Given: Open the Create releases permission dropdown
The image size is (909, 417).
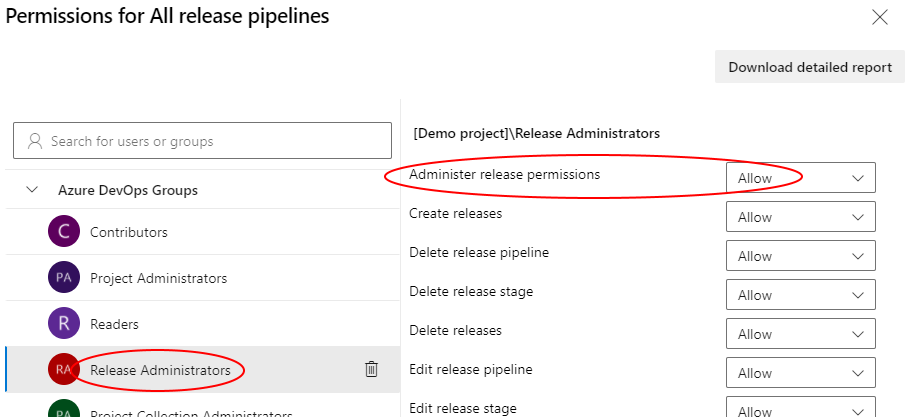Looking at the screenshot, I should pos(800,217).
